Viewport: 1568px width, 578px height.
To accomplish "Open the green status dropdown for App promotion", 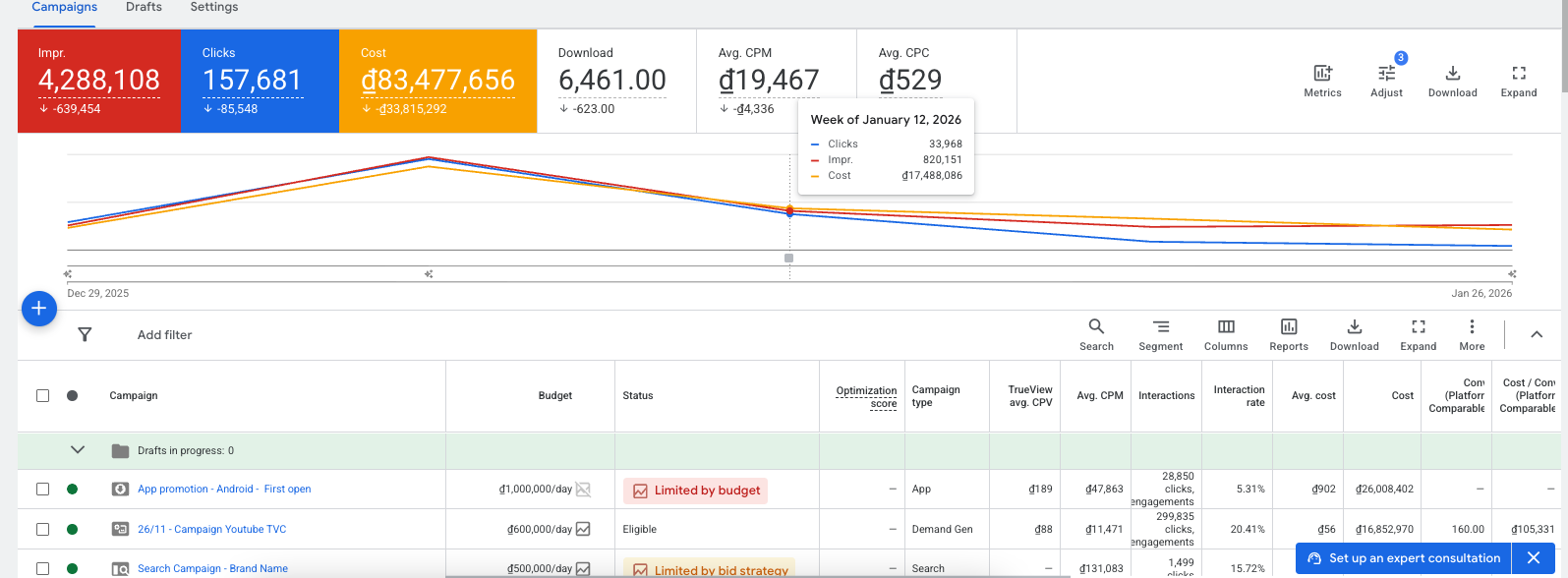I will coord(72,489).
